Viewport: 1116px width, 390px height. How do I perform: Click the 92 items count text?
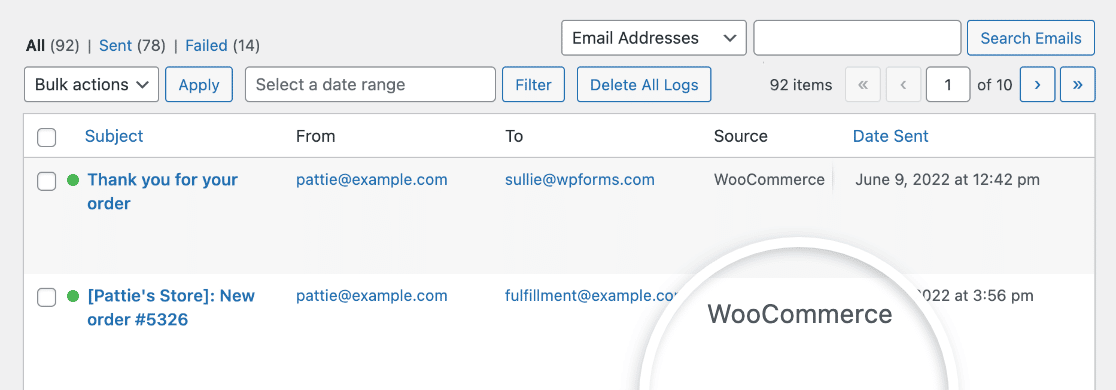[801, 85]
